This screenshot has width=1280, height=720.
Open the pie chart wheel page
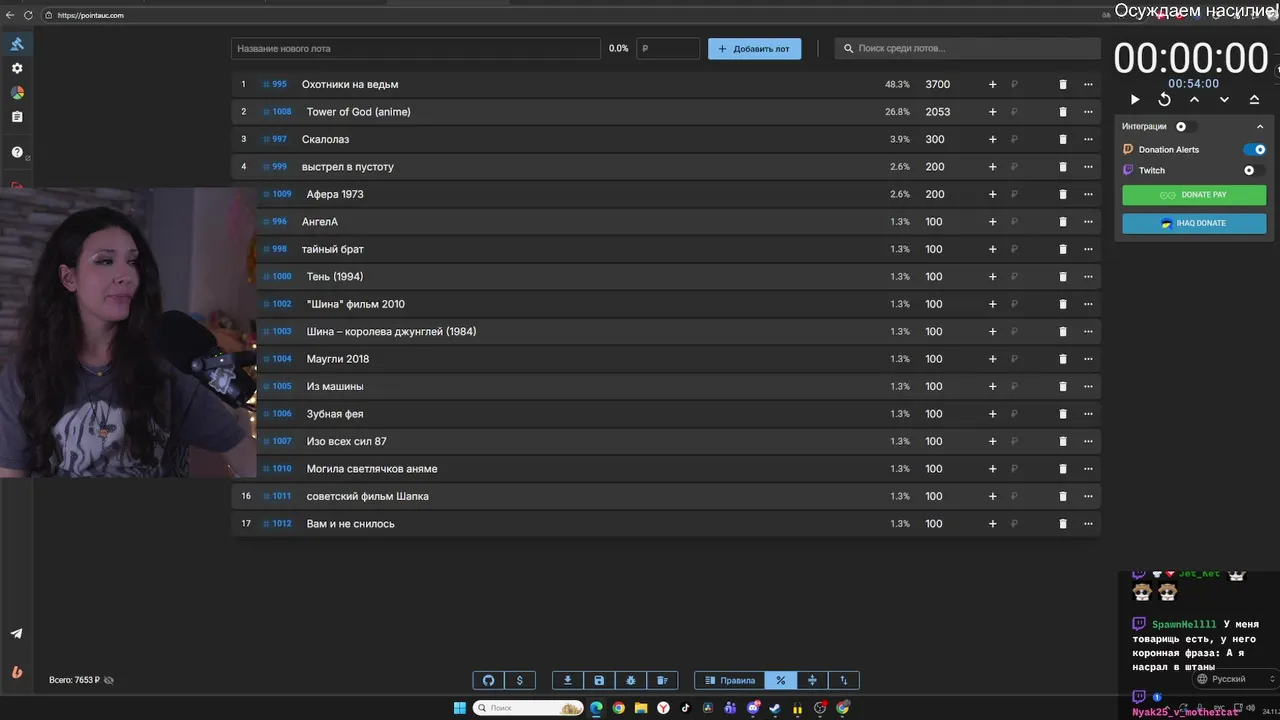(x=17, y=93)
